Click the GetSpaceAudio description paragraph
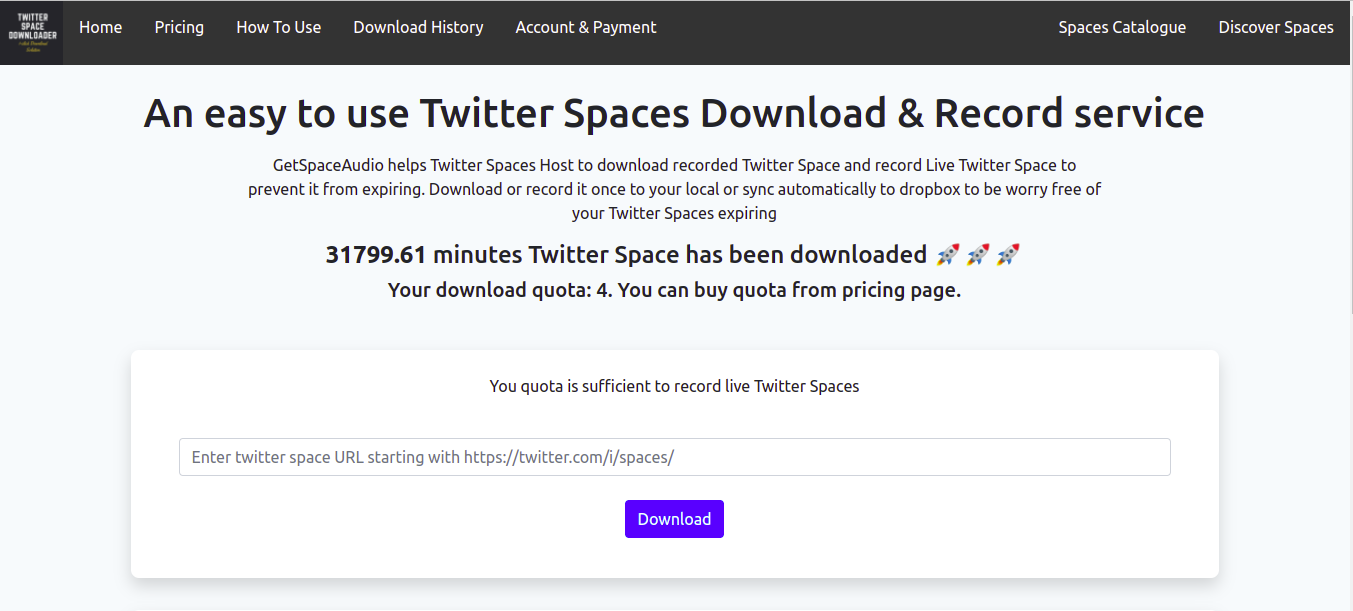Viewport: 1353px width, 611px height. 675,189
